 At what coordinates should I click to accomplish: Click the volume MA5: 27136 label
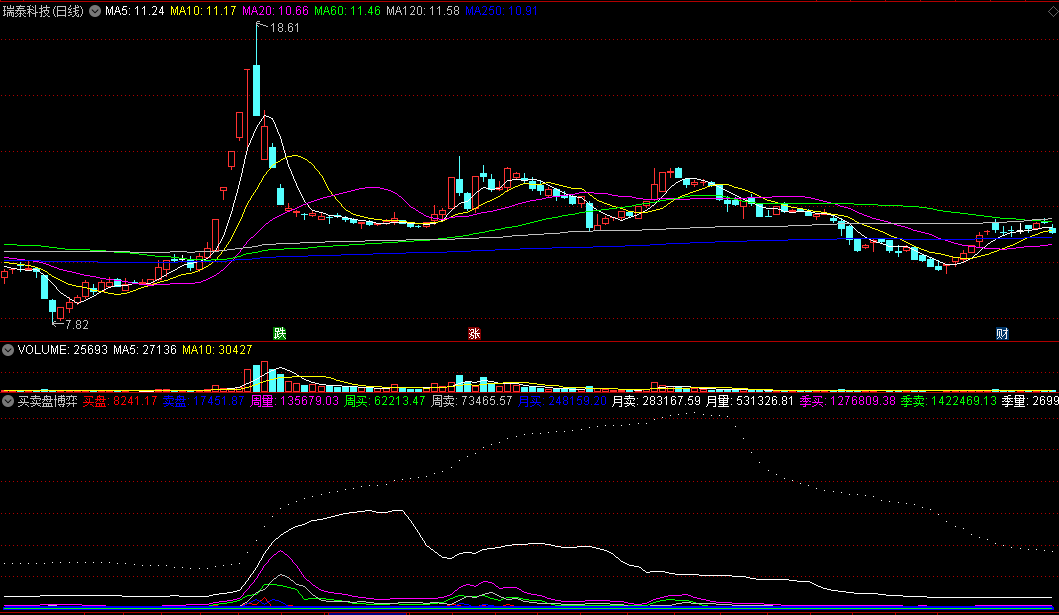145,350
